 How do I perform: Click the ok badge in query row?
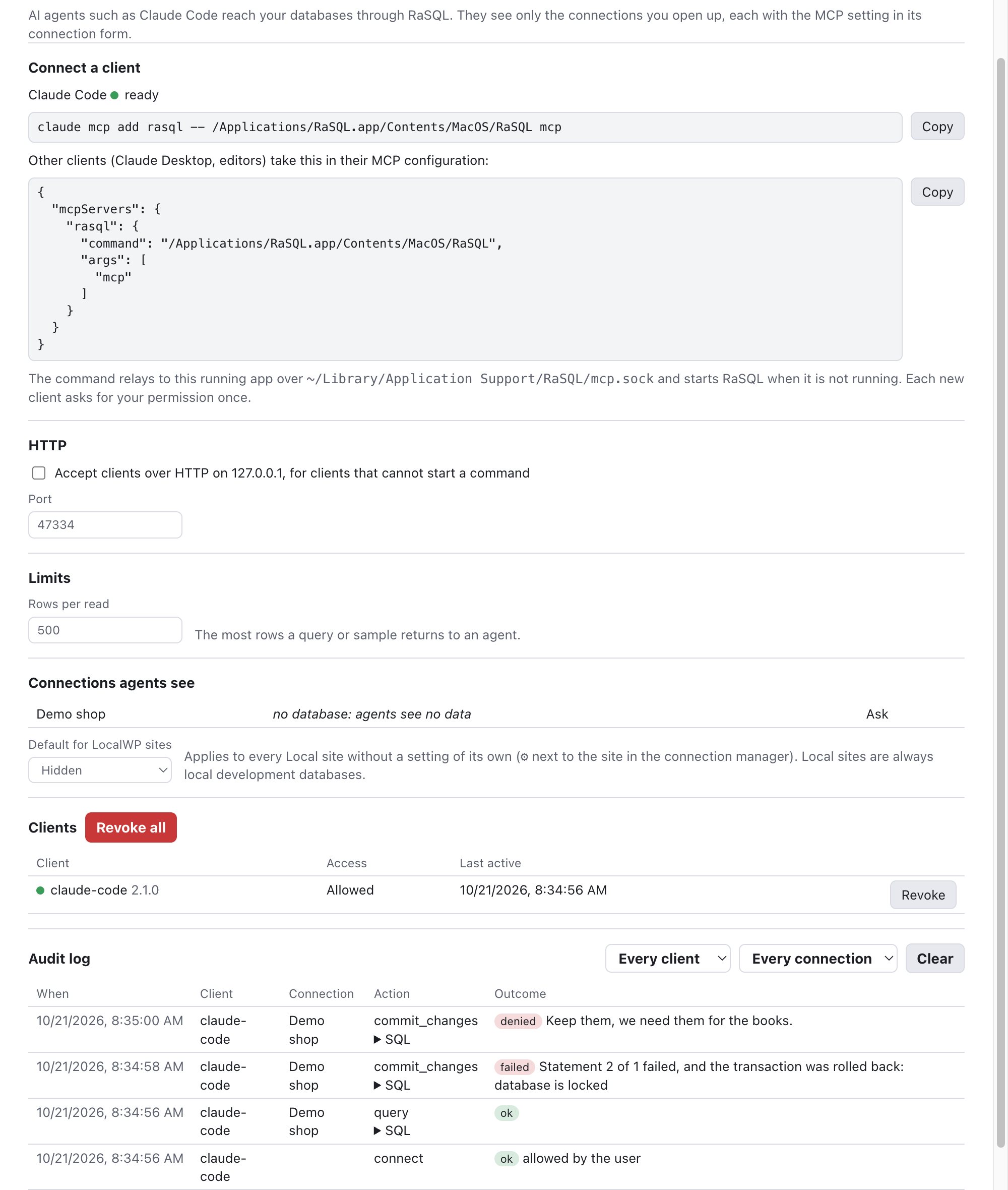(507, 1113)
